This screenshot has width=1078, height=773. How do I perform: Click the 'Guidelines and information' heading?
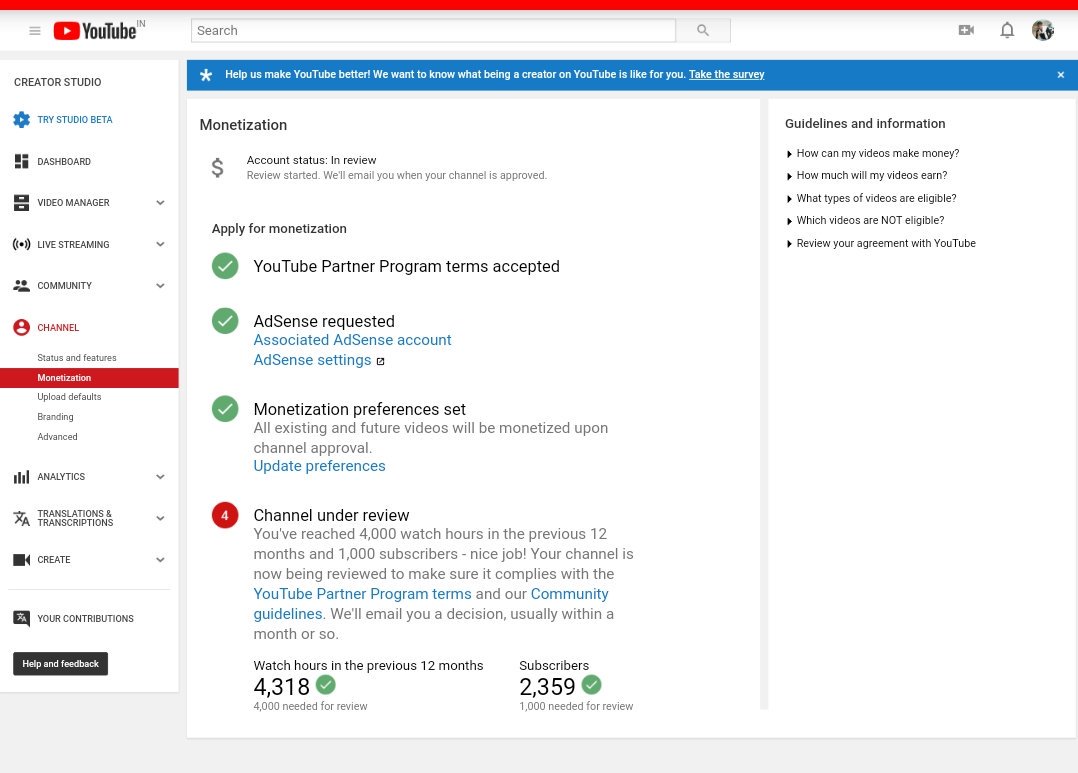(865, 124)
